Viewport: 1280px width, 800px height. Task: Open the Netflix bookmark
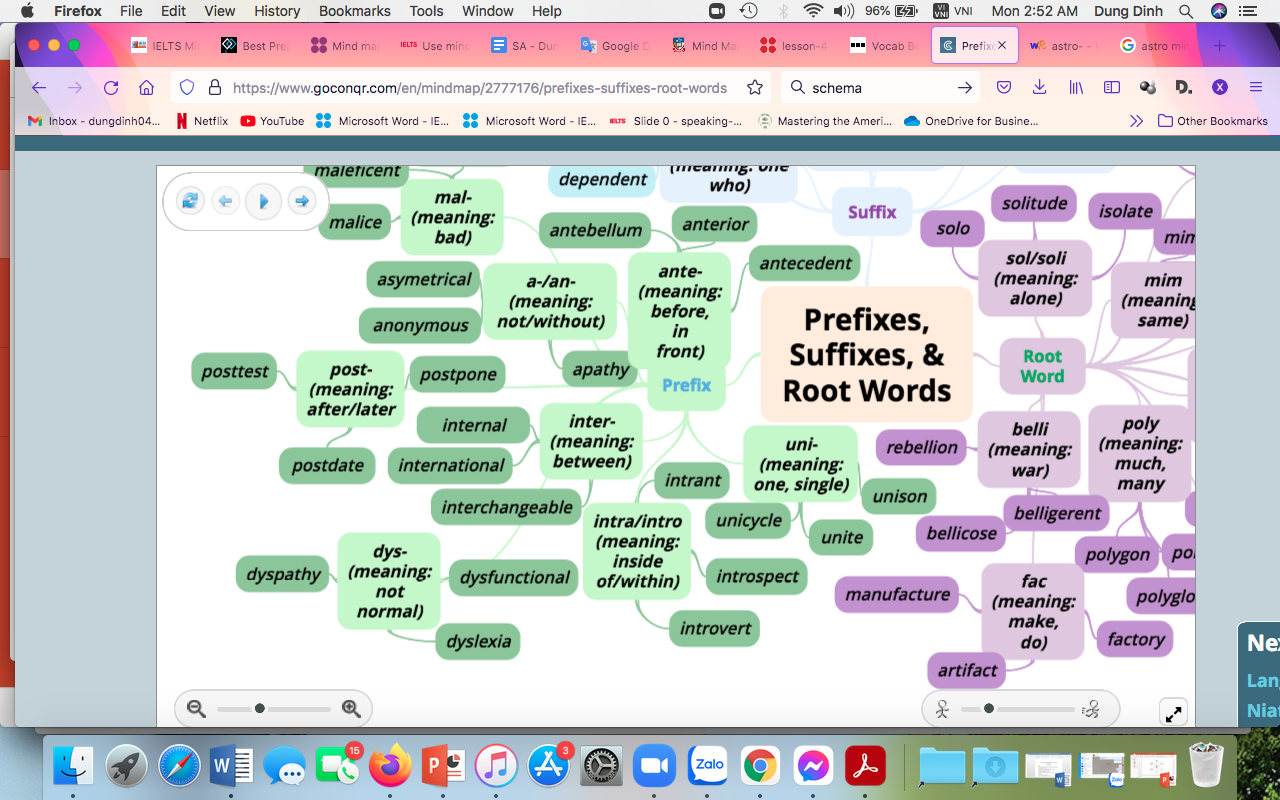(202, 121)
